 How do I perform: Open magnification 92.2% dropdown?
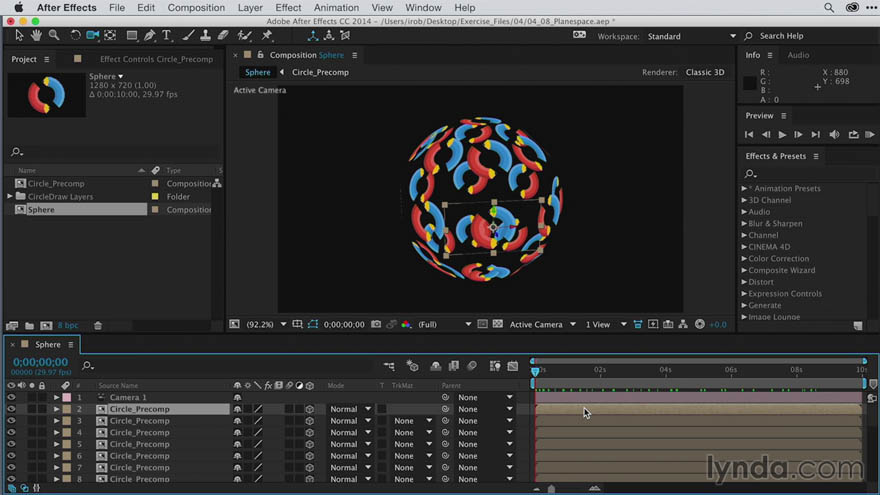tap(266, 324)
